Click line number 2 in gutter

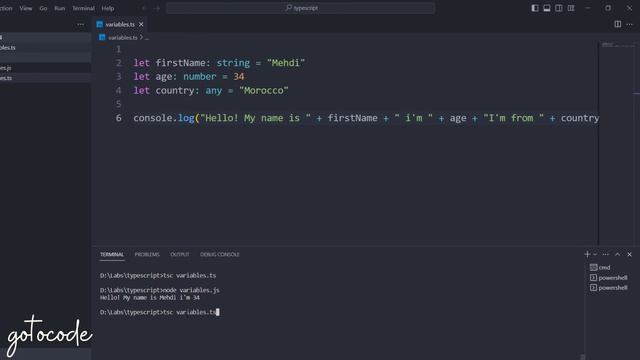[118, 63]
